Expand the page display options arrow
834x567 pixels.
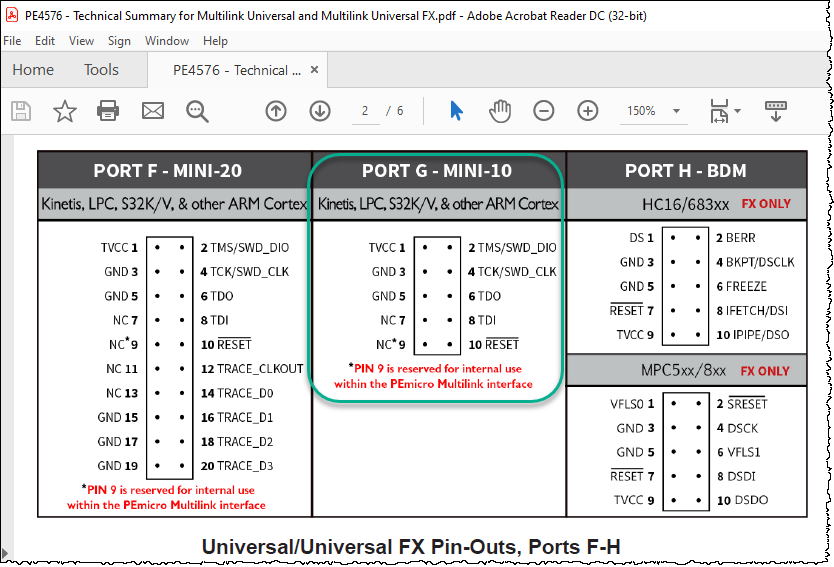(x=737, y=111)
